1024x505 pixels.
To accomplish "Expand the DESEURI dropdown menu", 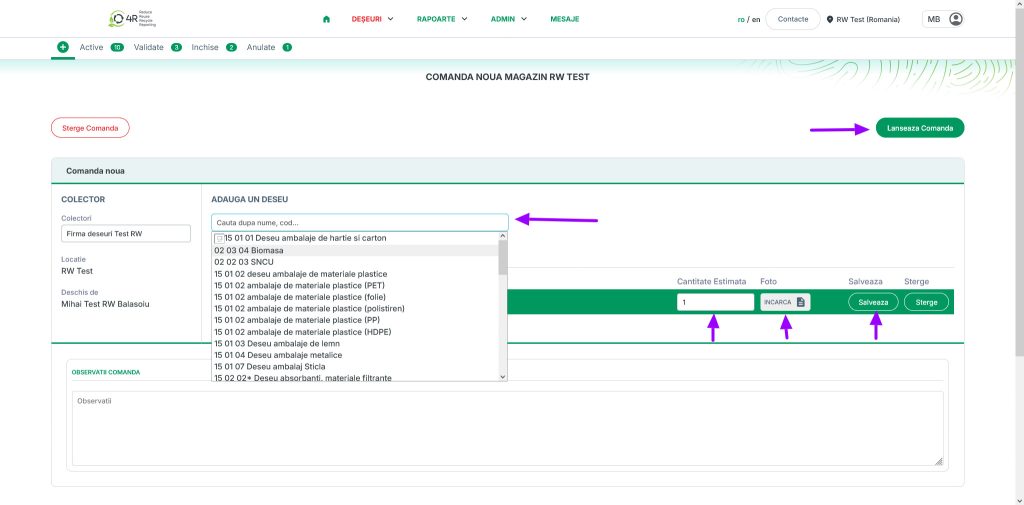I will tap(372, 19).
